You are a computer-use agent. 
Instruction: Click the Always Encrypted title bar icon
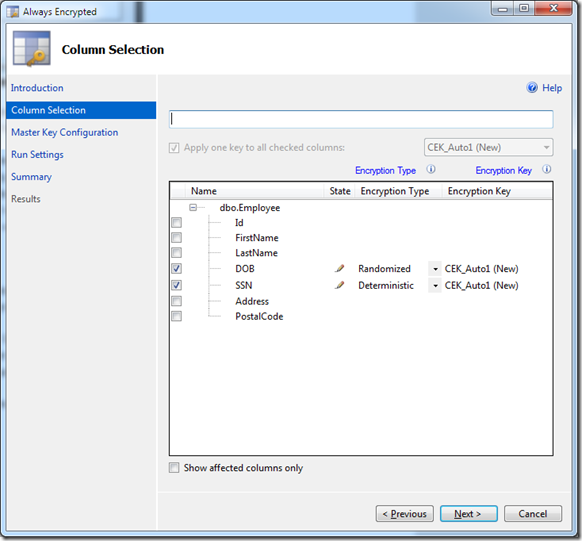(x=12, y=12)
